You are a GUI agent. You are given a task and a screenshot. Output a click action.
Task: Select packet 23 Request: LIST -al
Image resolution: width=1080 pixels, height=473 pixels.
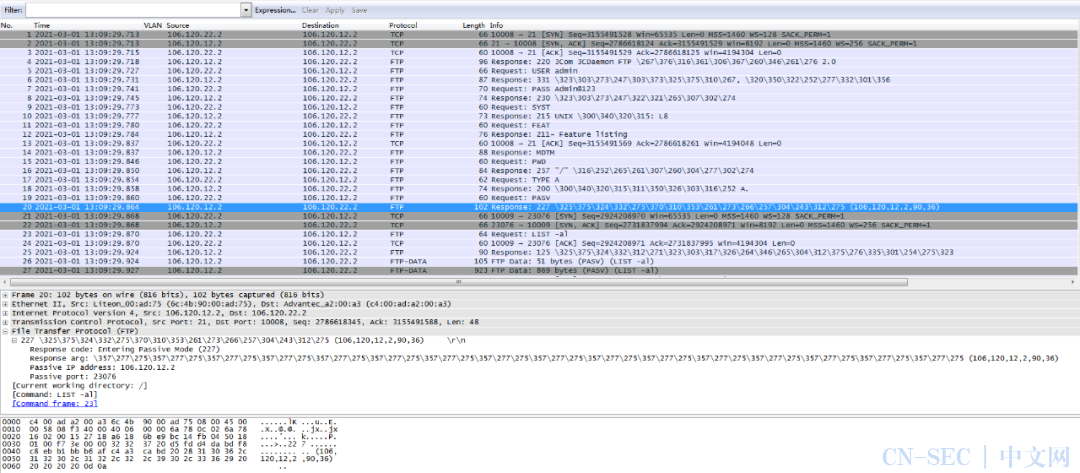point(540,234)
